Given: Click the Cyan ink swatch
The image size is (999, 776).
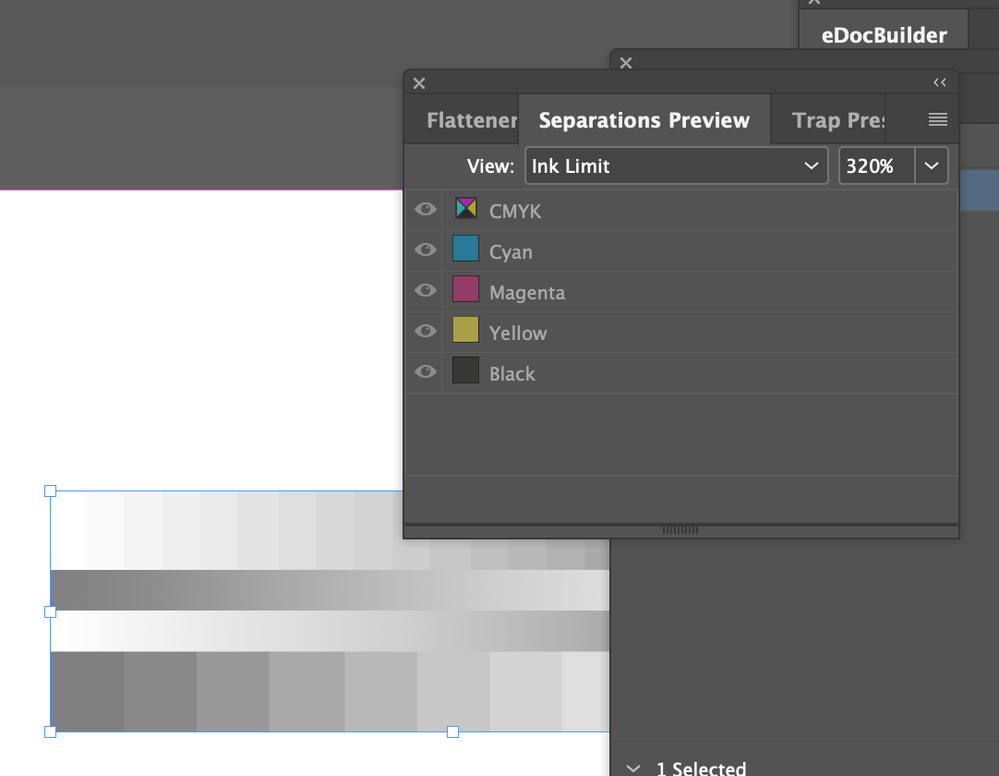Looking at the screenshot, I should click(466, 248).
